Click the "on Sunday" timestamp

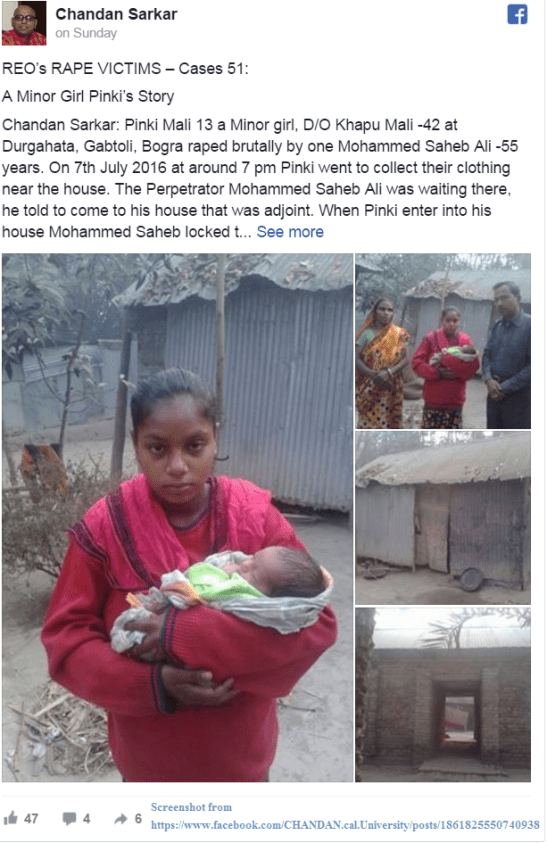click(x=86, y=33)
